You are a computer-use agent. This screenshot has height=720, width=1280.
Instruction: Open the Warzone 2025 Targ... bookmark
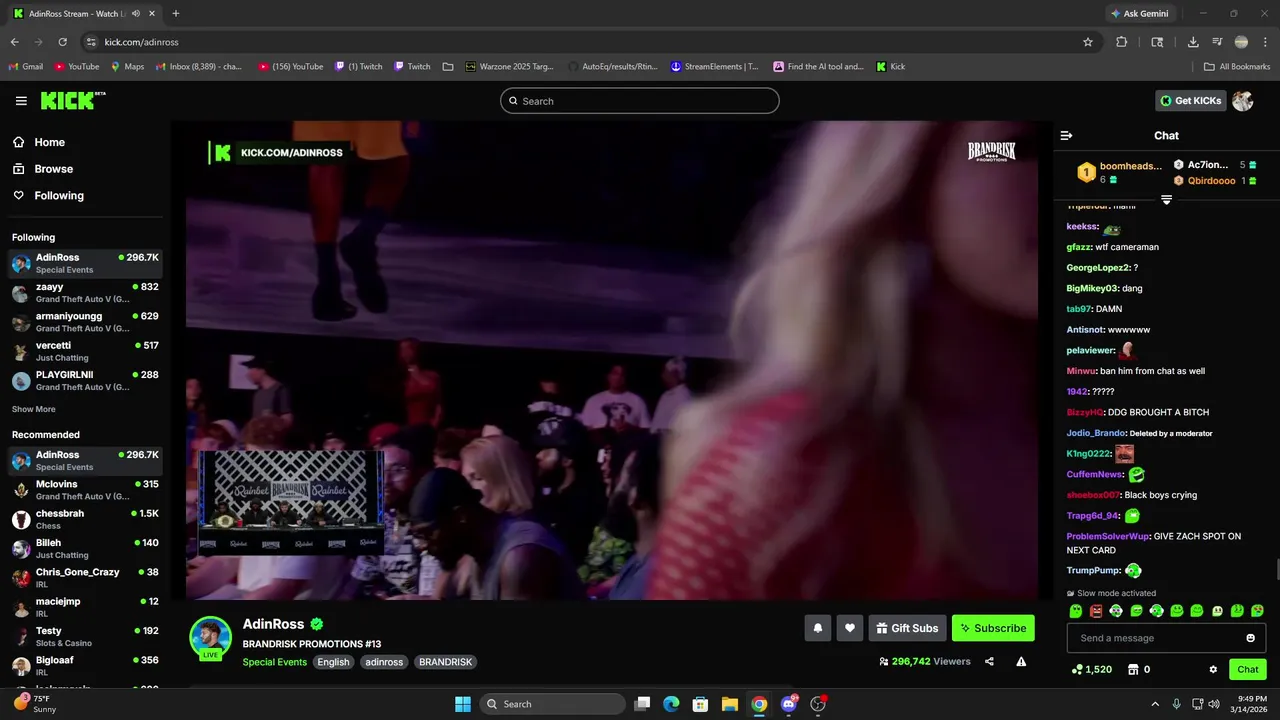pyautogui.click(x=509, y=67)
